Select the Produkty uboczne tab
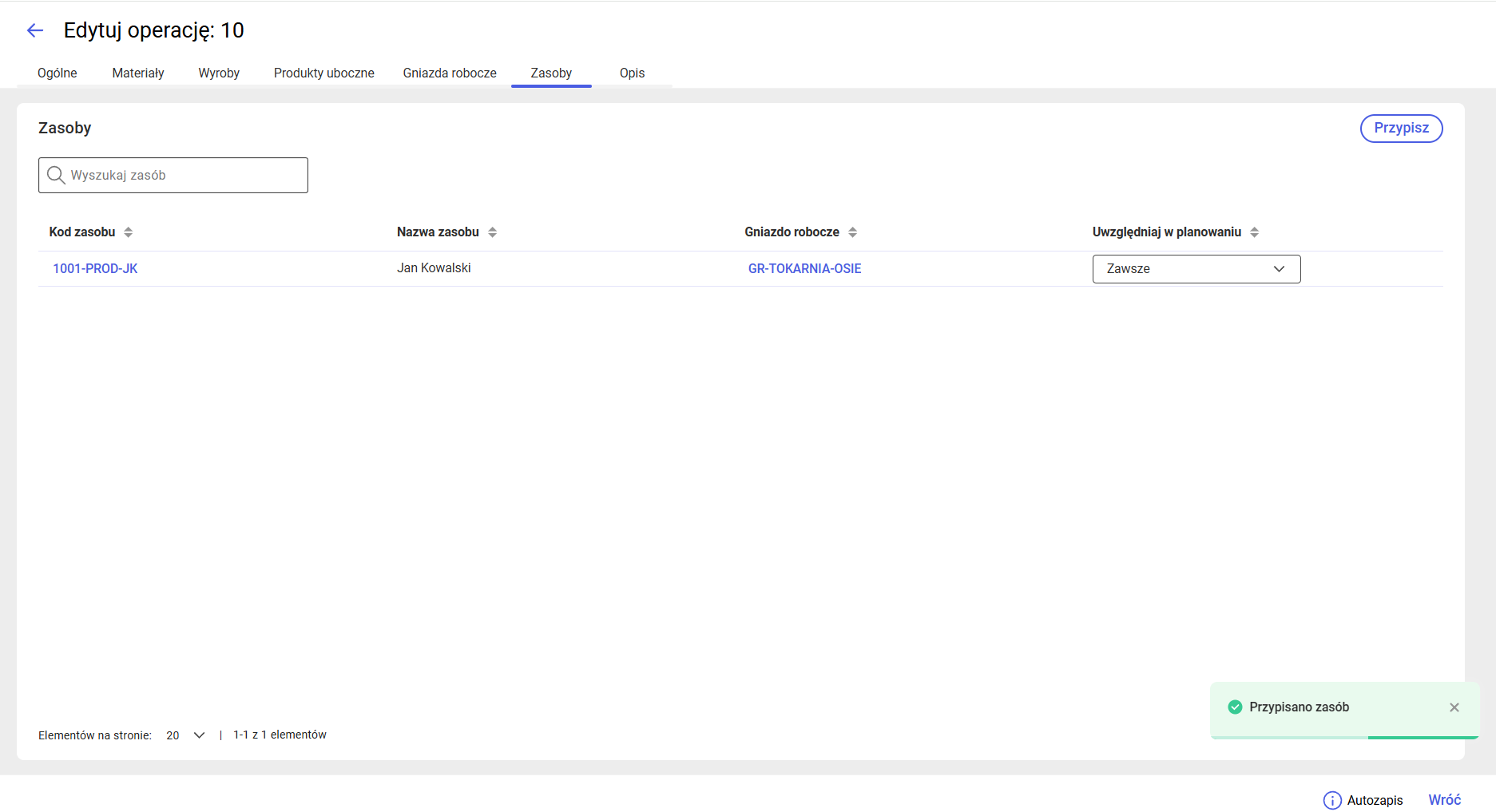The height and width of the screenshot is (812, 1496). point(323,73)
